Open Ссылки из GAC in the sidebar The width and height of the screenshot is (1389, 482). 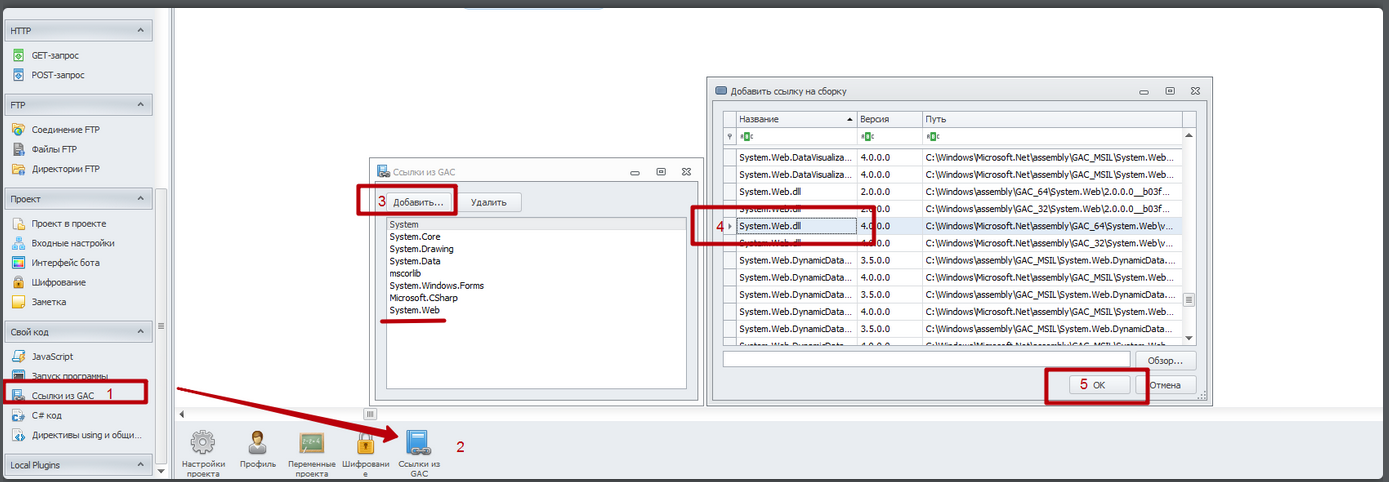point(63,396)
